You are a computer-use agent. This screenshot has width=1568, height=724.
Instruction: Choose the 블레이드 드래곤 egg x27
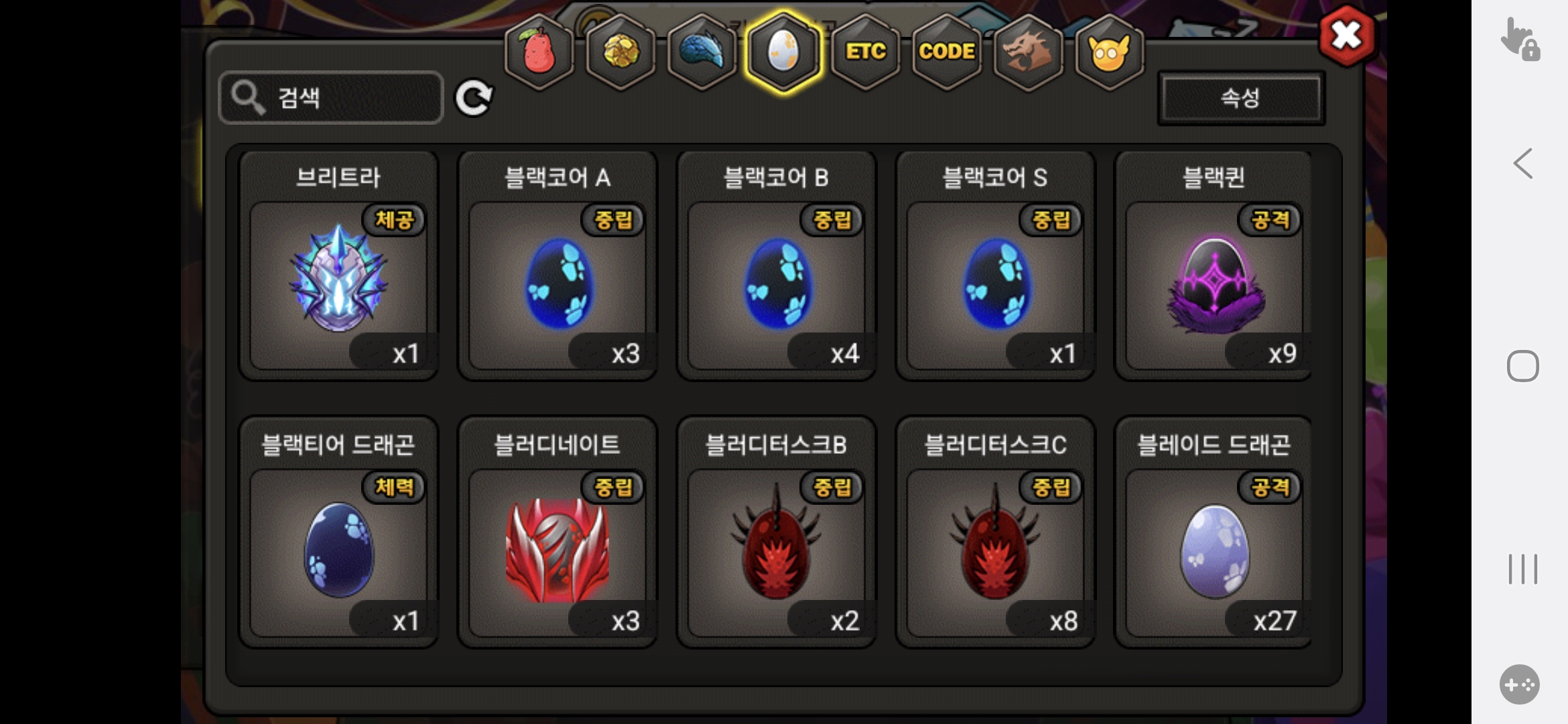tap(1214, 532)
